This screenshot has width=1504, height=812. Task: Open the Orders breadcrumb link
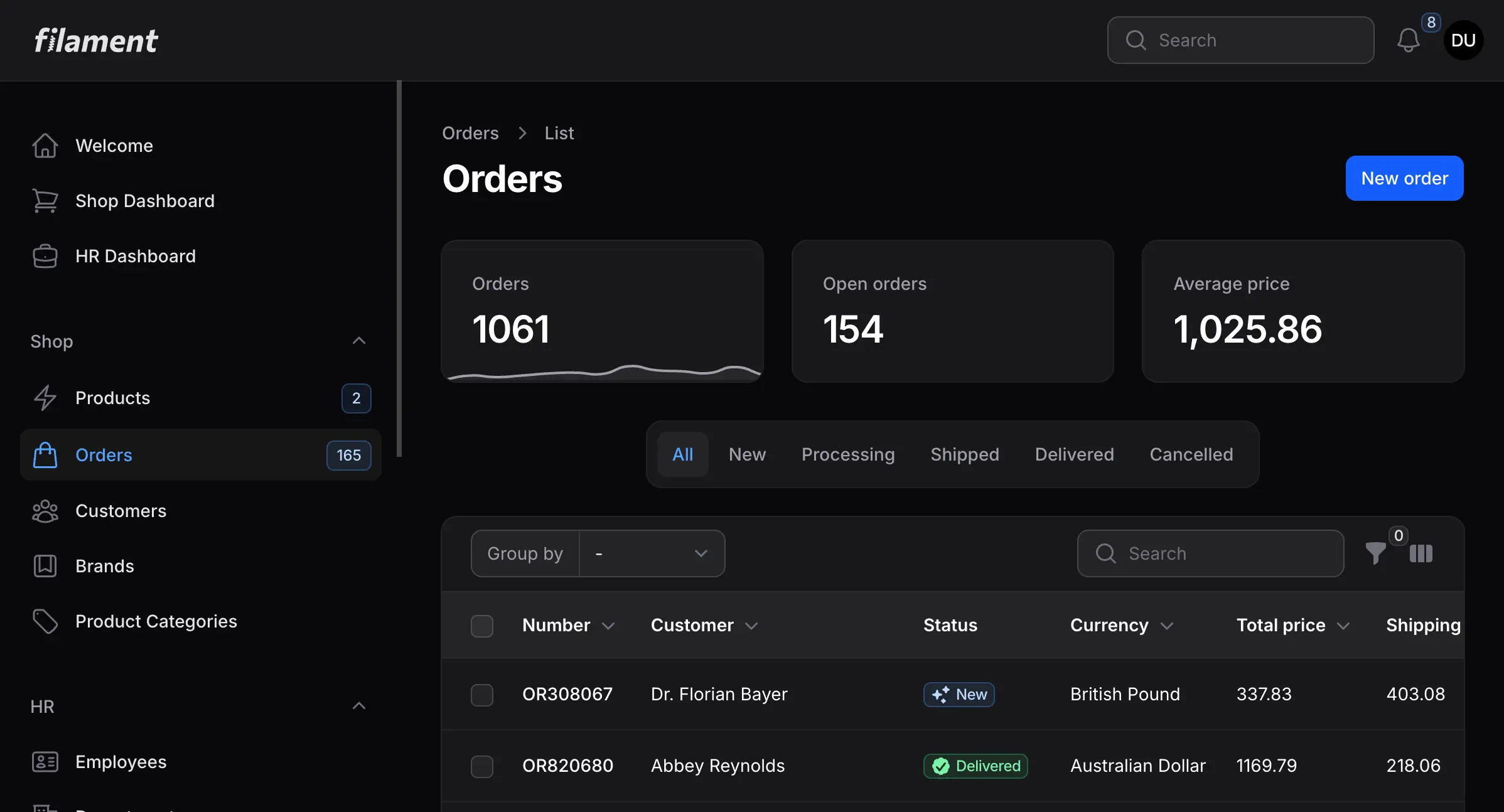tap(470, 132)
